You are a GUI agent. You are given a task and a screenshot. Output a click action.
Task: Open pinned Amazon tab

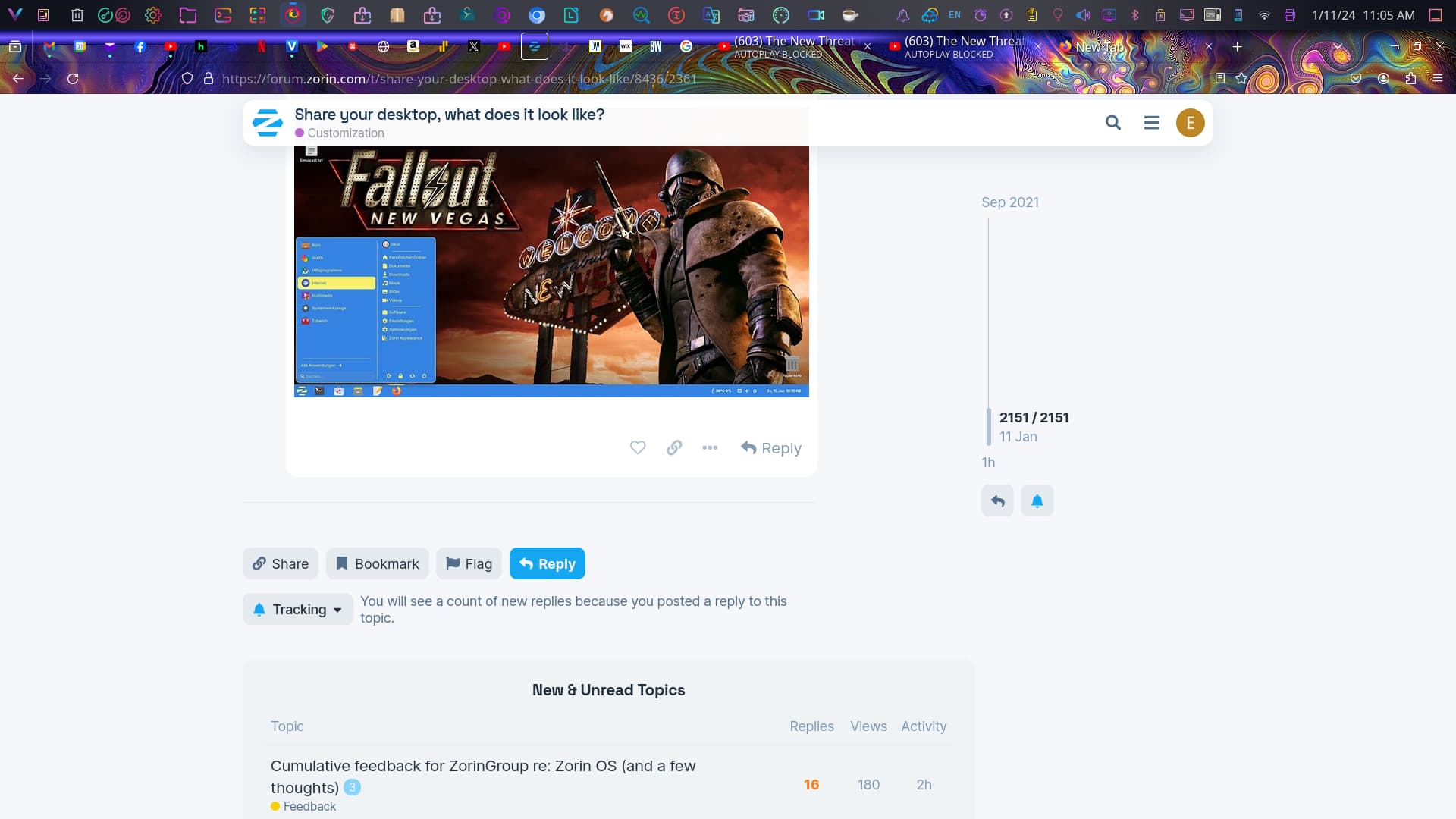click(x=413, y=47)
